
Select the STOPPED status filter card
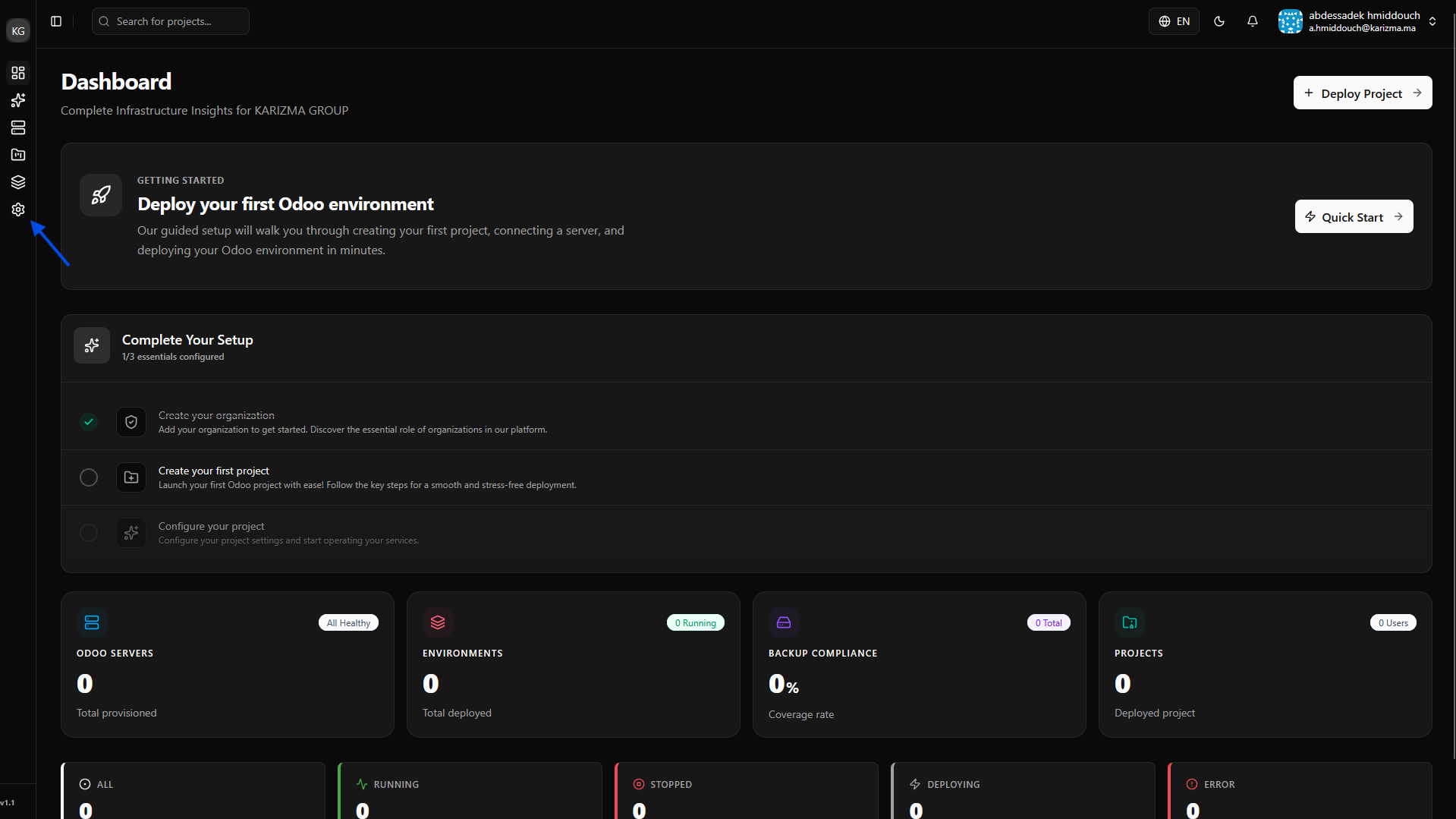pos(747,791)
